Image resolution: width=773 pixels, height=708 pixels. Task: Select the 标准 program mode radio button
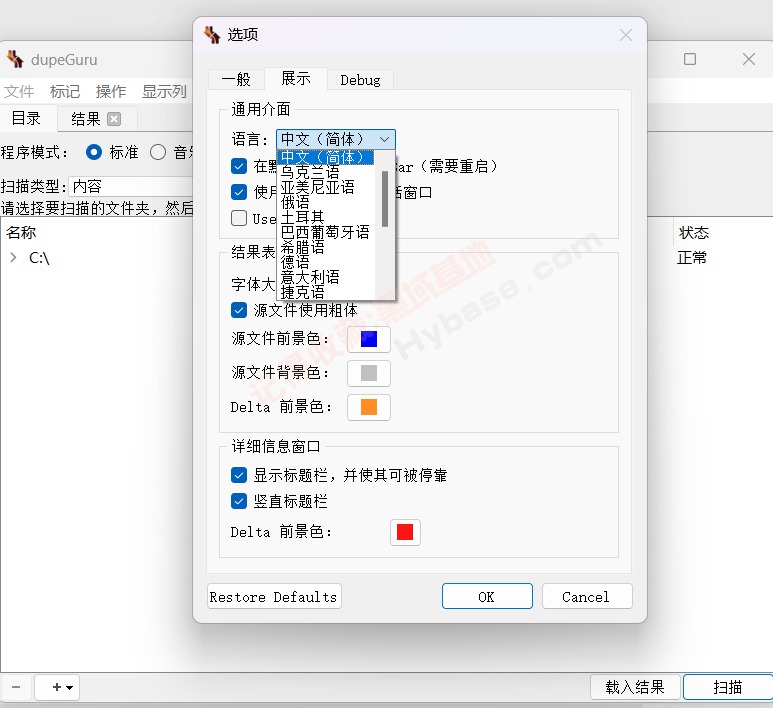pos(94,152)
